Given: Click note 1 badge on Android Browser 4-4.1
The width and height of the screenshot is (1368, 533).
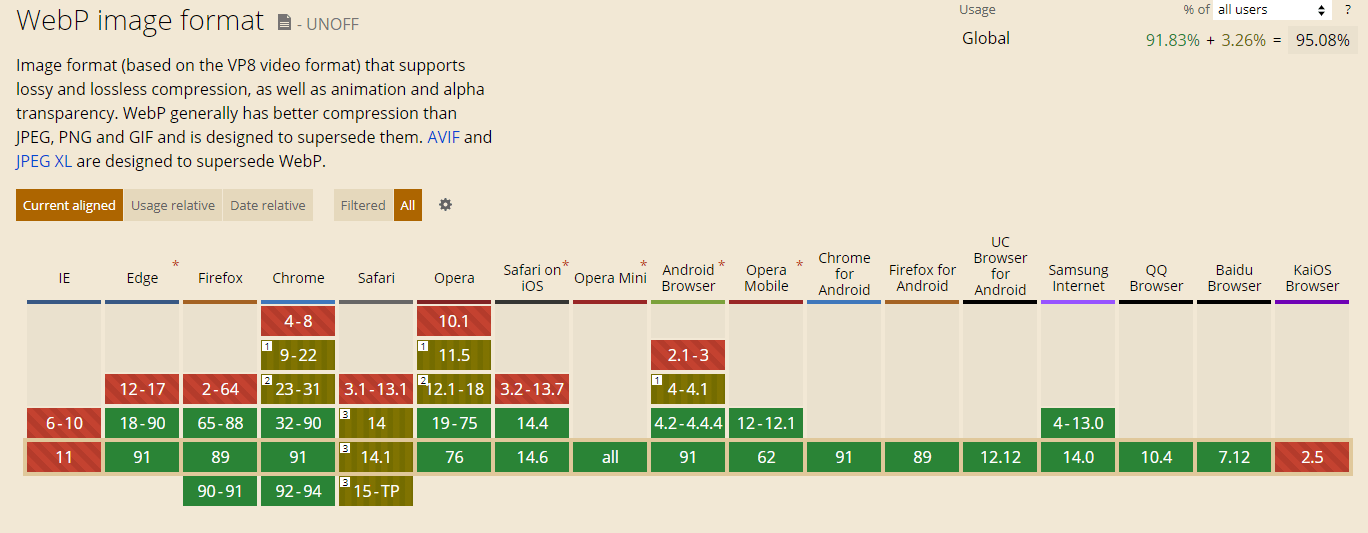Looking at the screenshot, I should (x=657, y=380).
